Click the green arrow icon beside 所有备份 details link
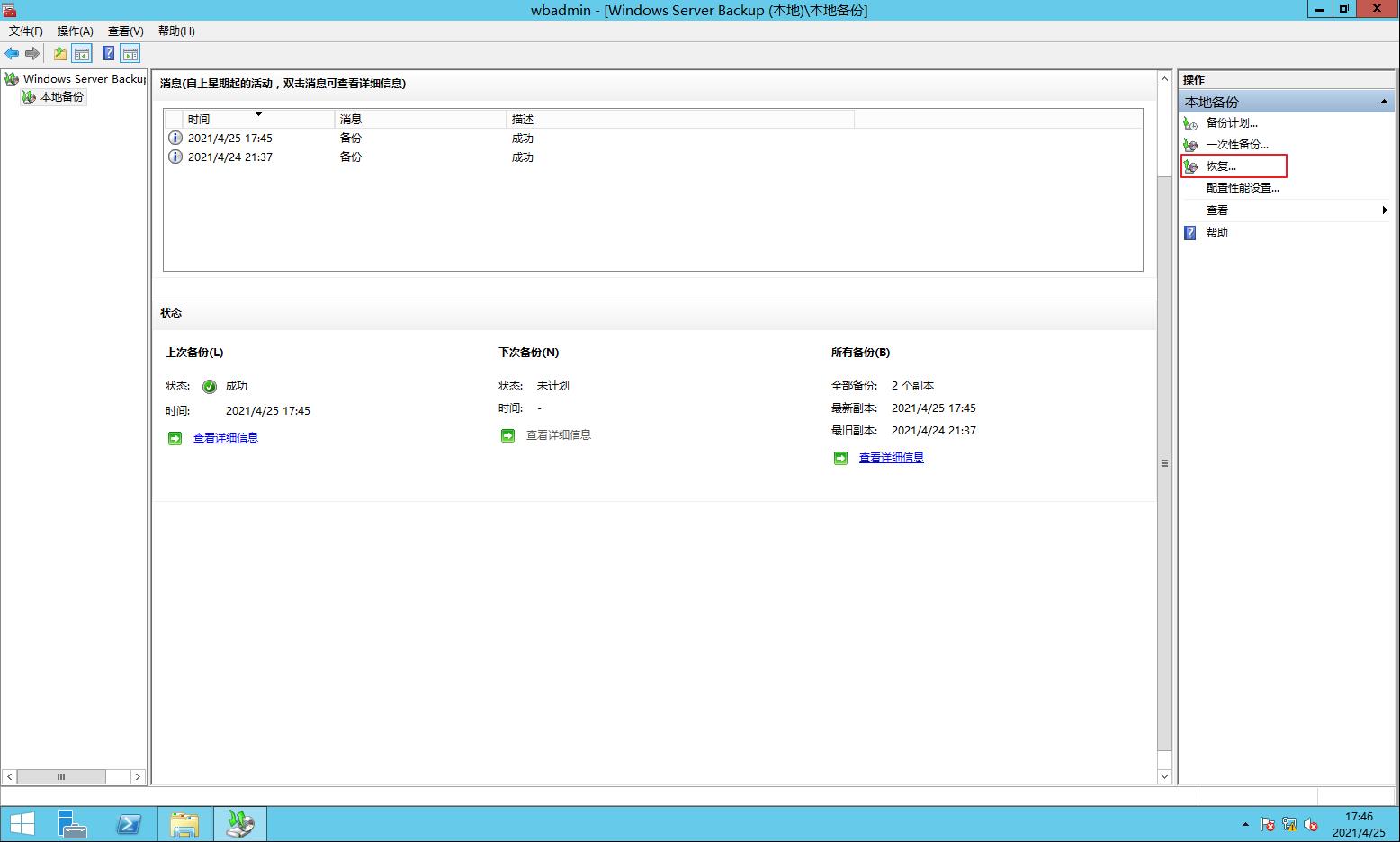The image size is (1400, 842). pos(840,458)
